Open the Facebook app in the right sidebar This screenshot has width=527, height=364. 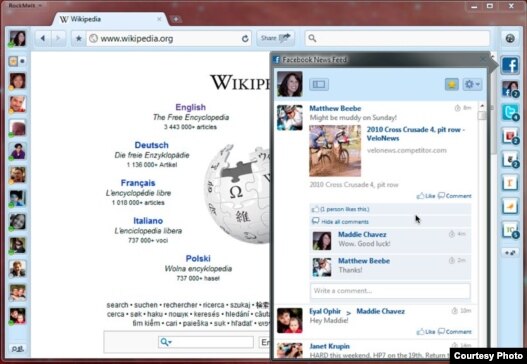pyautogui.click(x=510, y=65)
